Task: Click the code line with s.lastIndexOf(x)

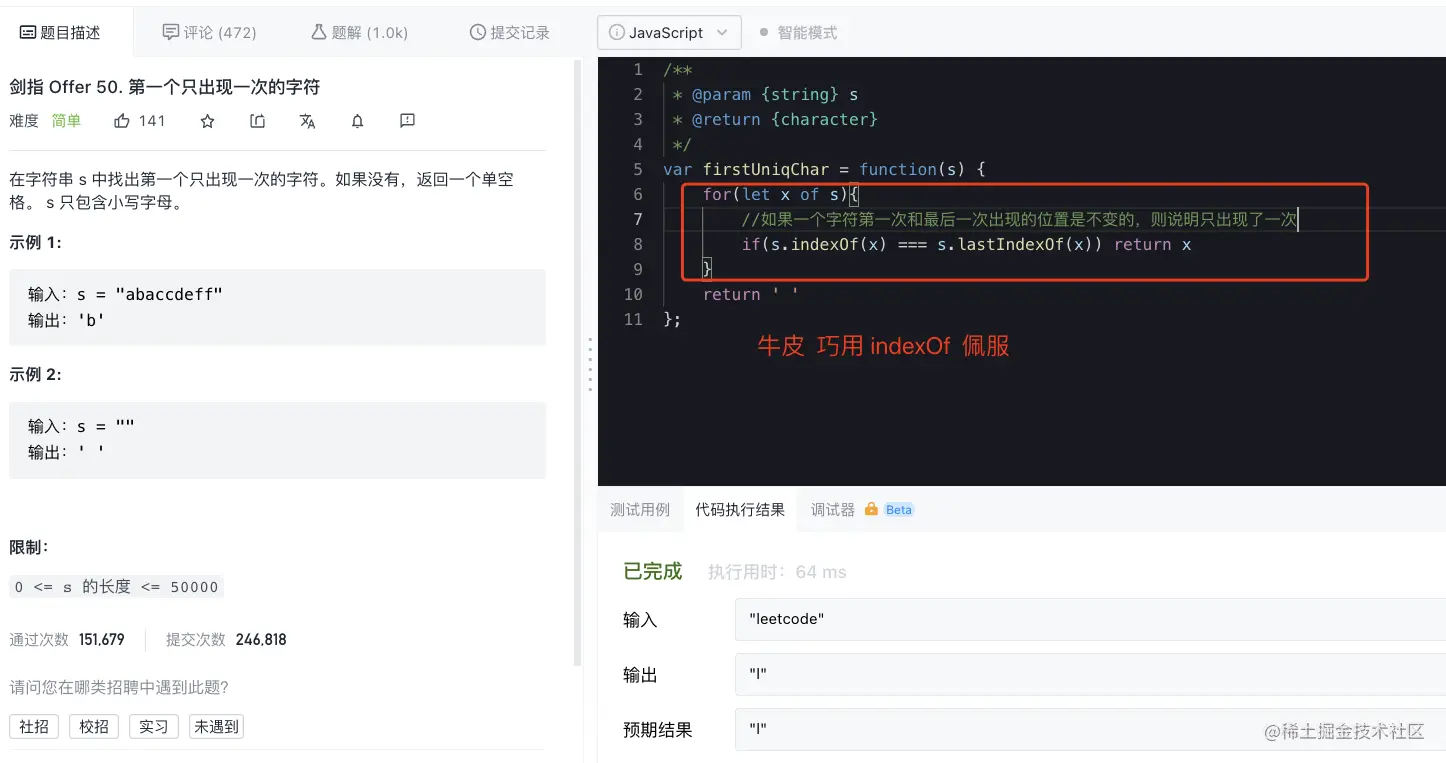Action: point(966,244)
